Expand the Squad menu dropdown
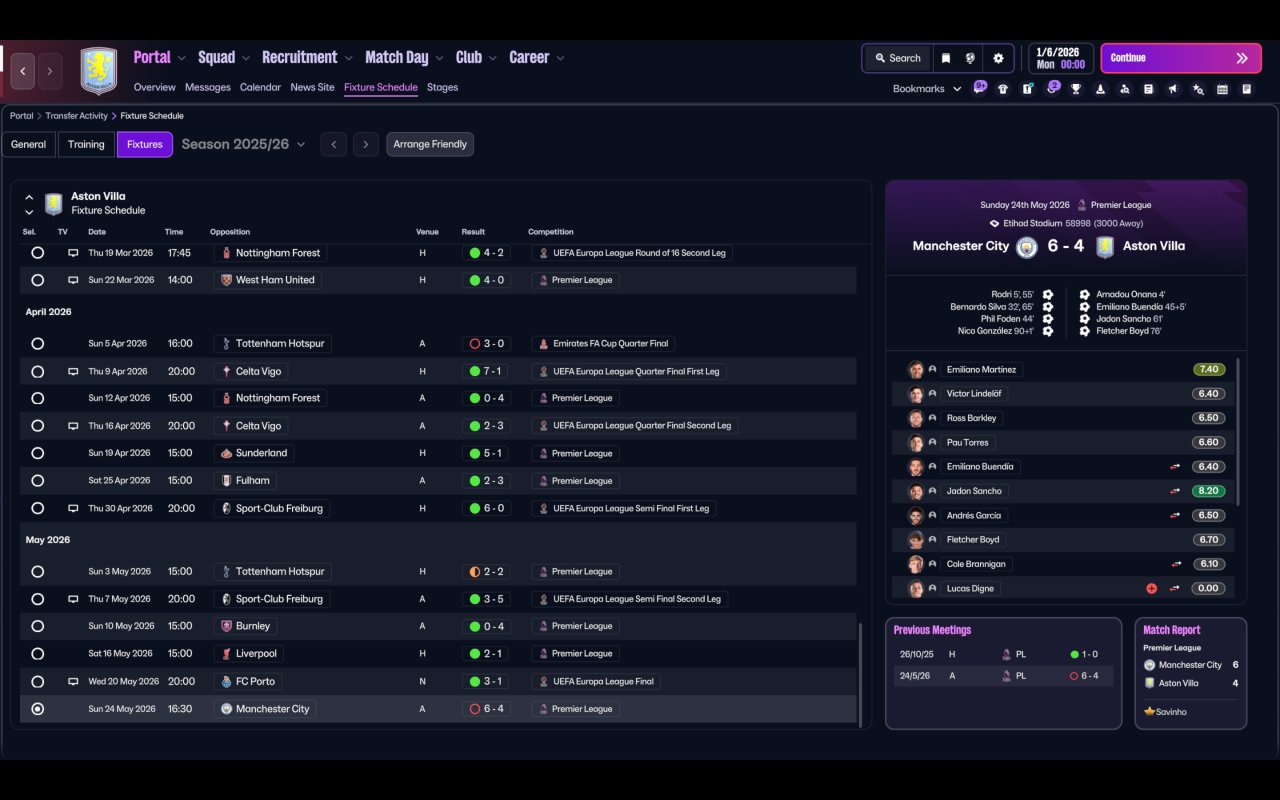 (246, 58)
